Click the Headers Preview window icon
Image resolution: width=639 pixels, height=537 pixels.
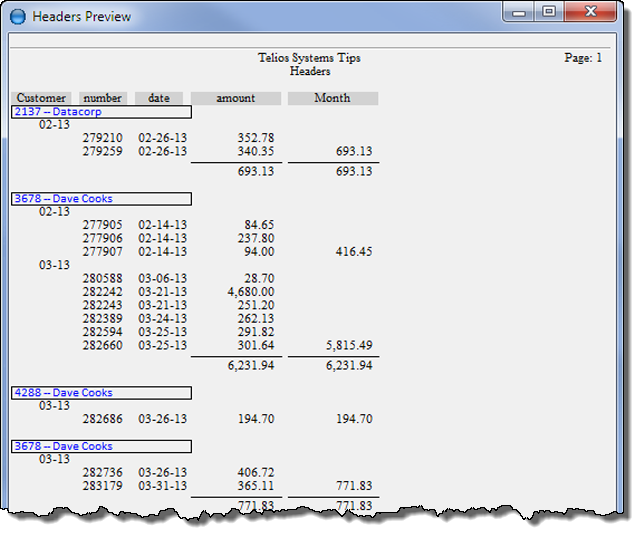[17, 17]
